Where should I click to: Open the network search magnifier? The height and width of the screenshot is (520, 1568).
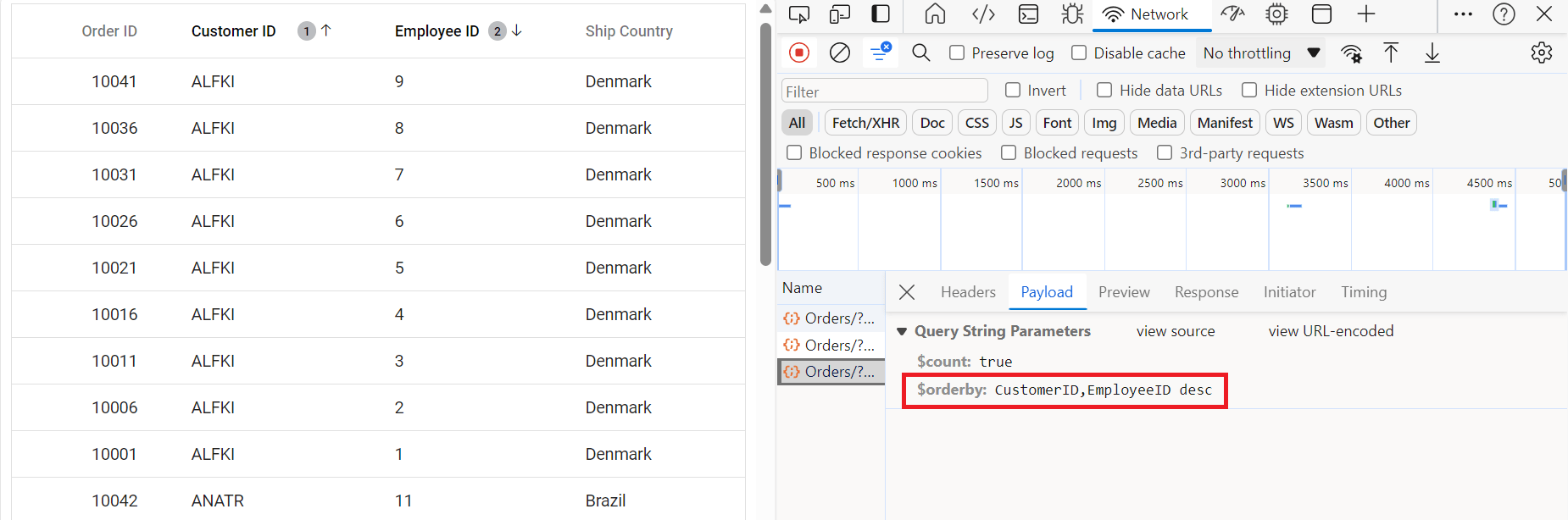click(920, 53)
